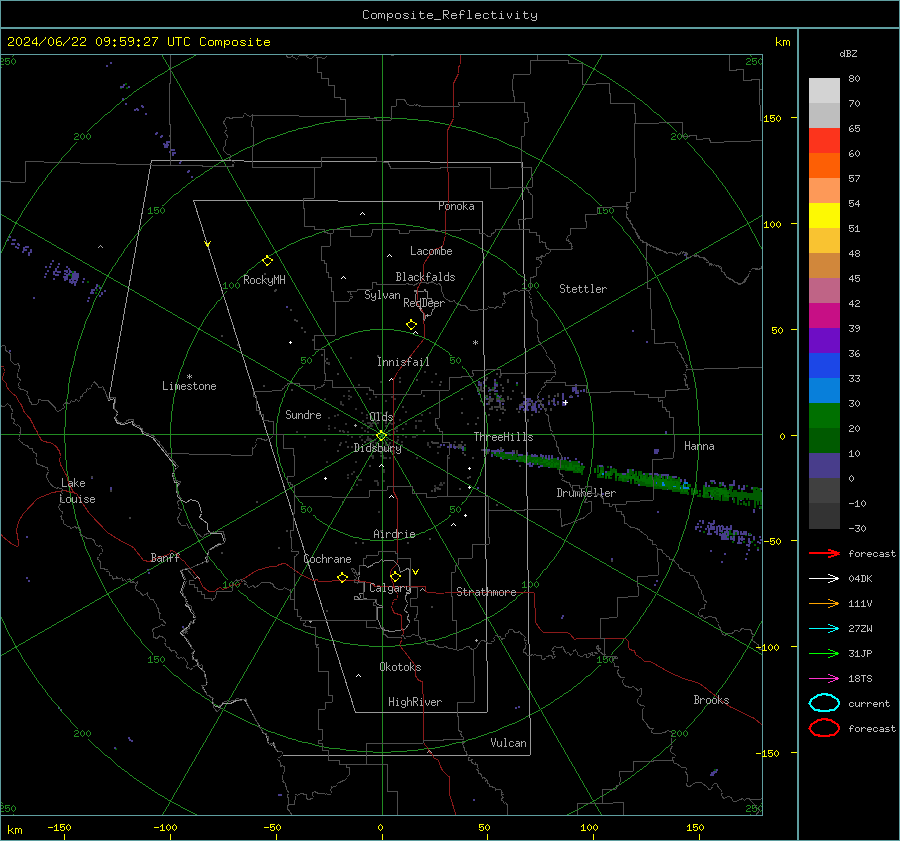Click the yellow 54 dBZ legend swatch

824,215
